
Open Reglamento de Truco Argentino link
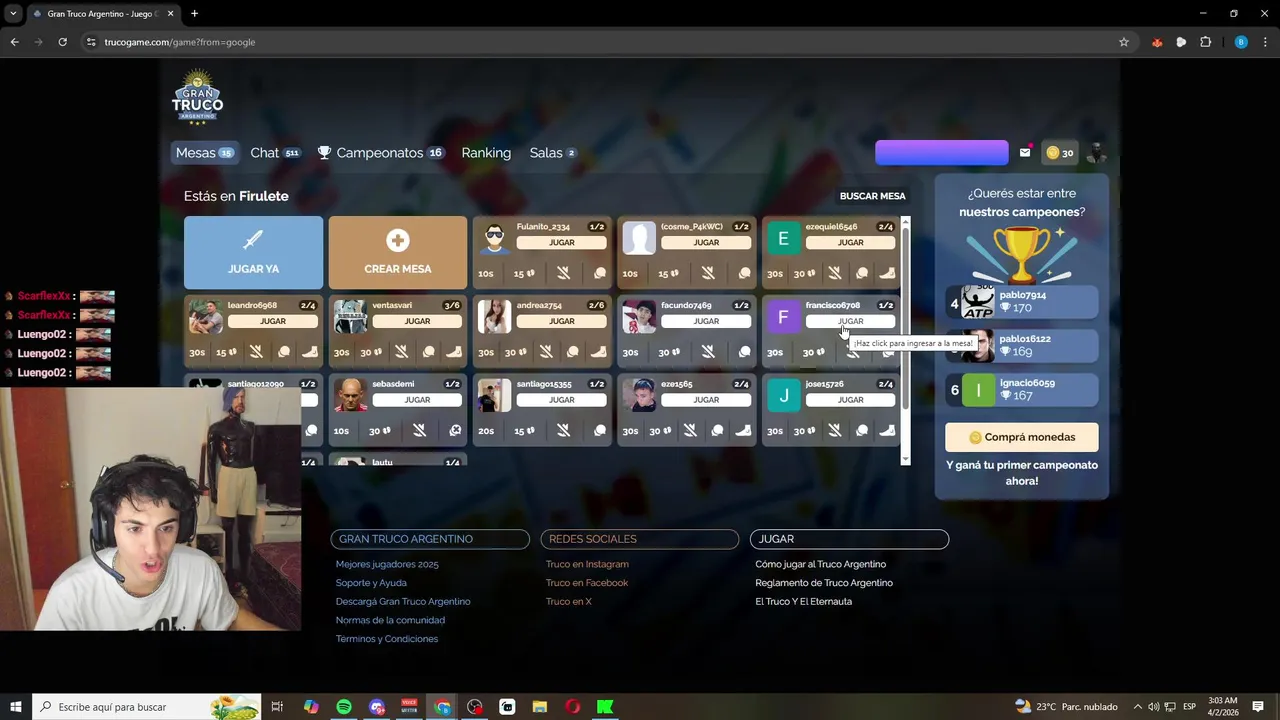(x=824, y=583)
